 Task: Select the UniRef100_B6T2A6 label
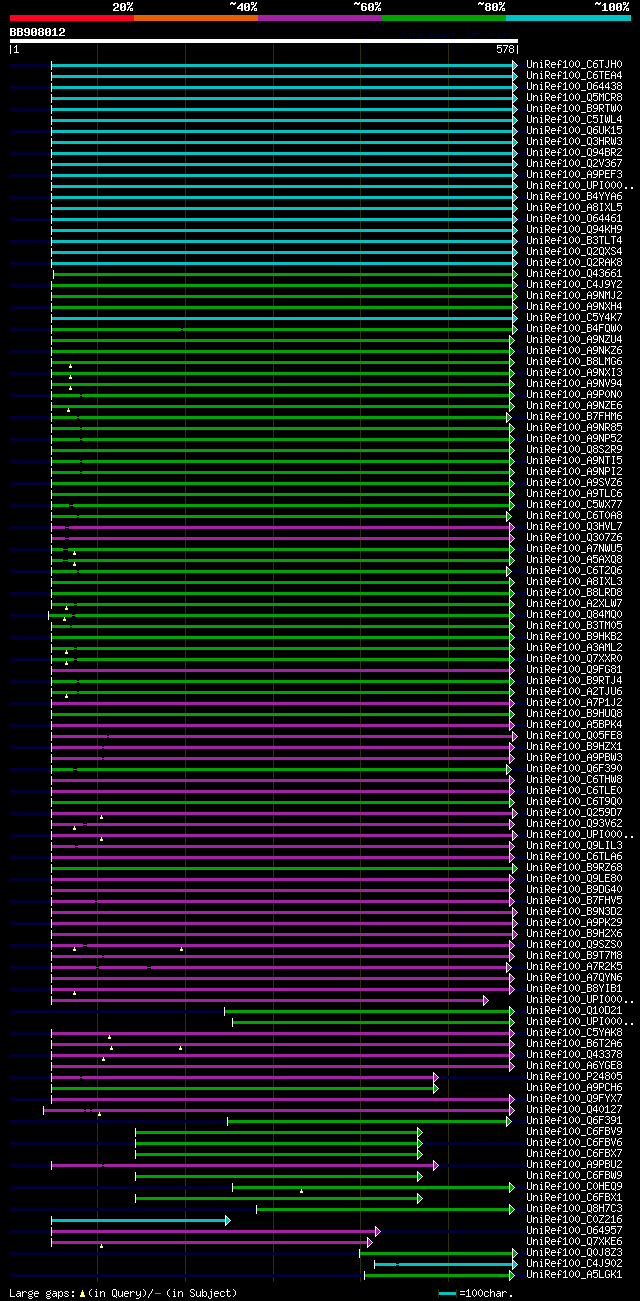point(574,1043)
